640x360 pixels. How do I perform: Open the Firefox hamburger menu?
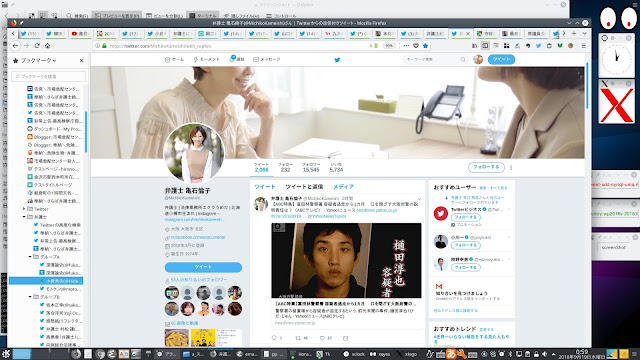(584, 46)
